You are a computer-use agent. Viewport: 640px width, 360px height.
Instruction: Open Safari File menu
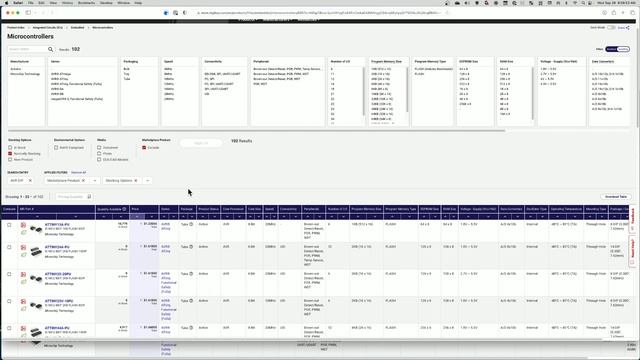tap(31, 3)
